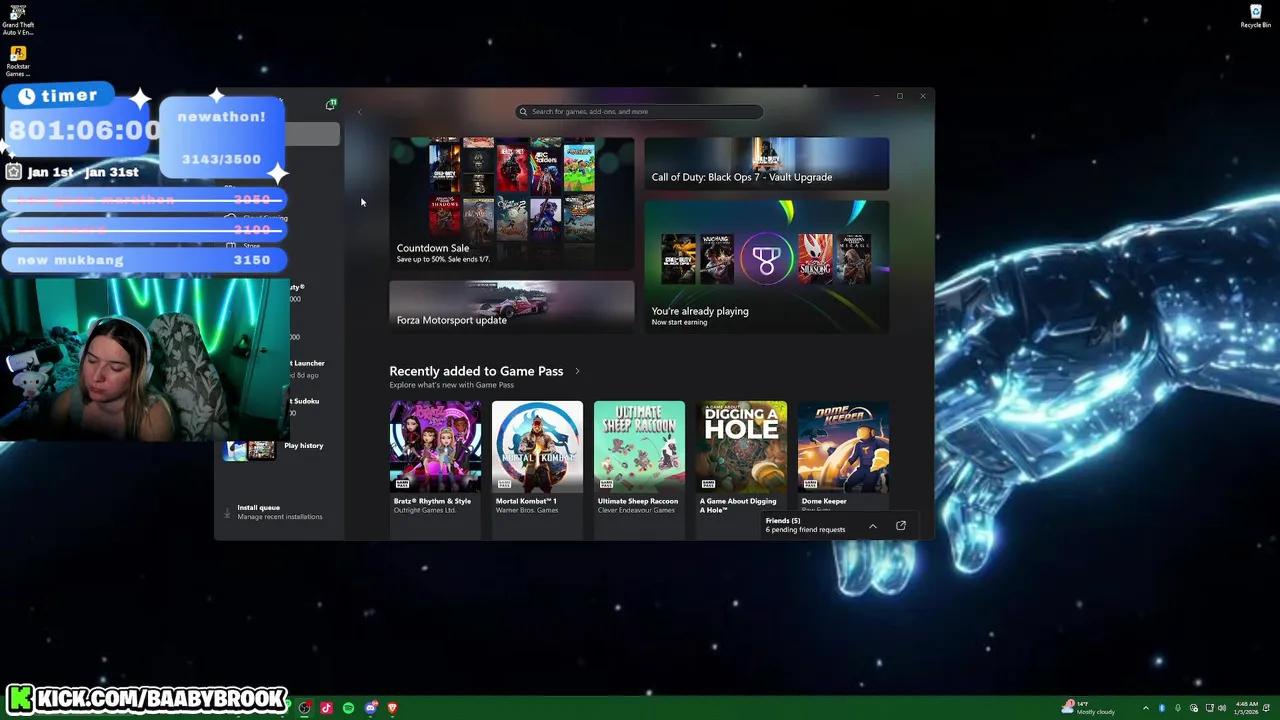Click 'Manage recent installations' text

click(280, 517)
